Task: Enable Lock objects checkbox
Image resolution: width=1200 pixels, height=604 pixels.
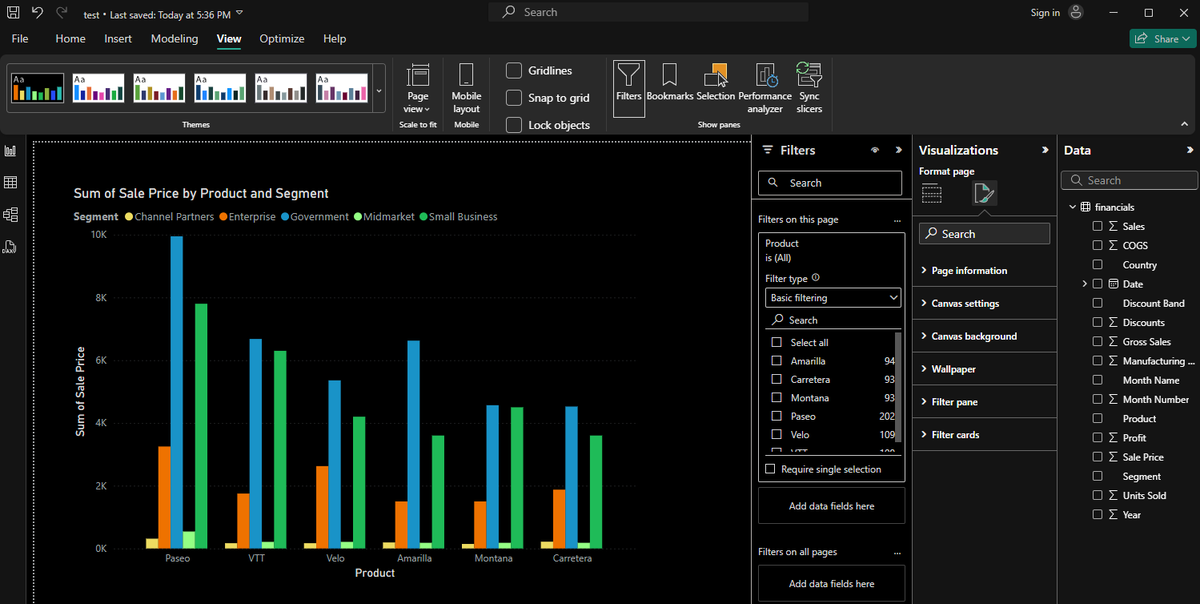Action: 514,125
